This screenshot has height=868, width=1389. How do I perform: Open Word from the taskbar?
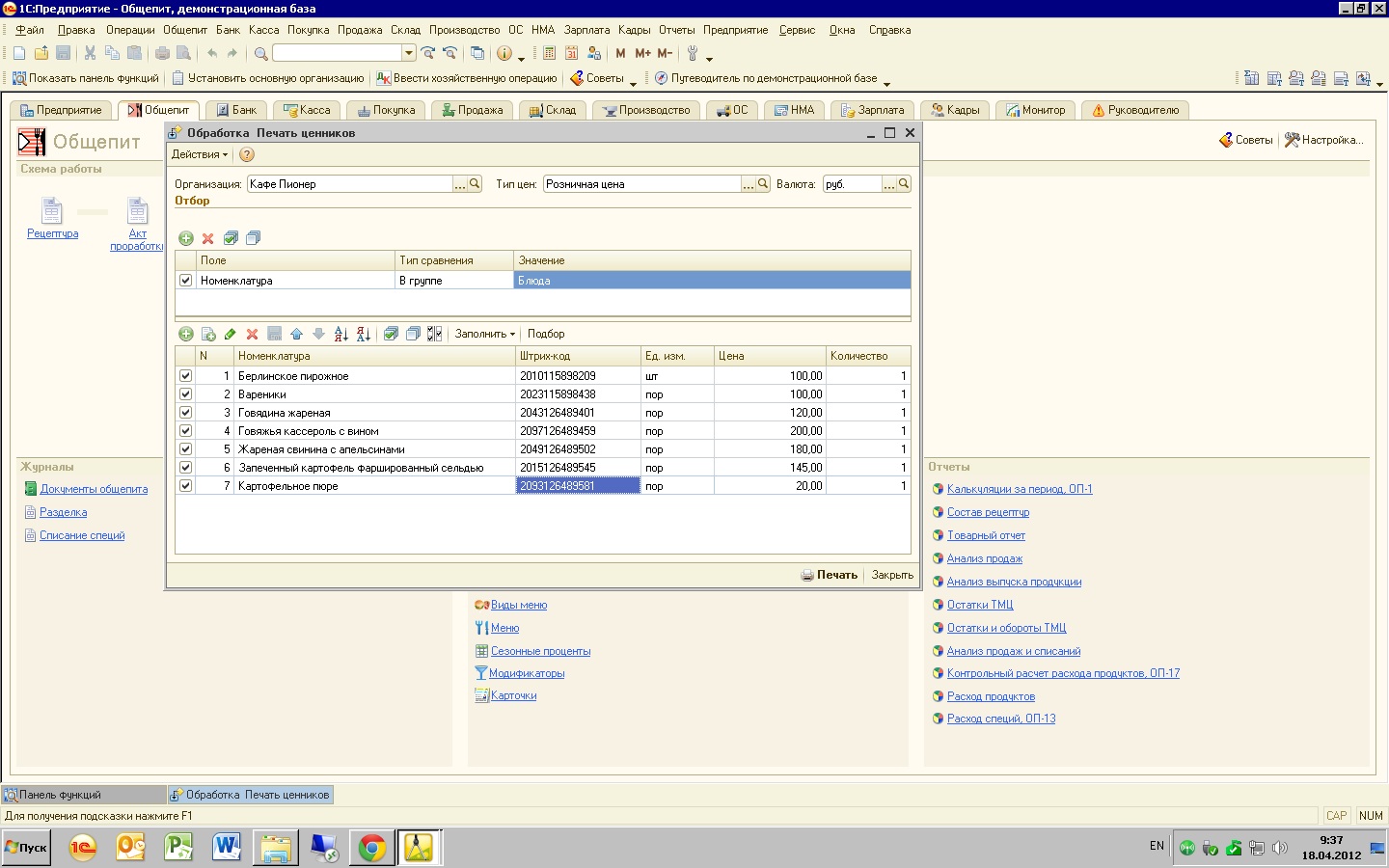tap(227, 848)
